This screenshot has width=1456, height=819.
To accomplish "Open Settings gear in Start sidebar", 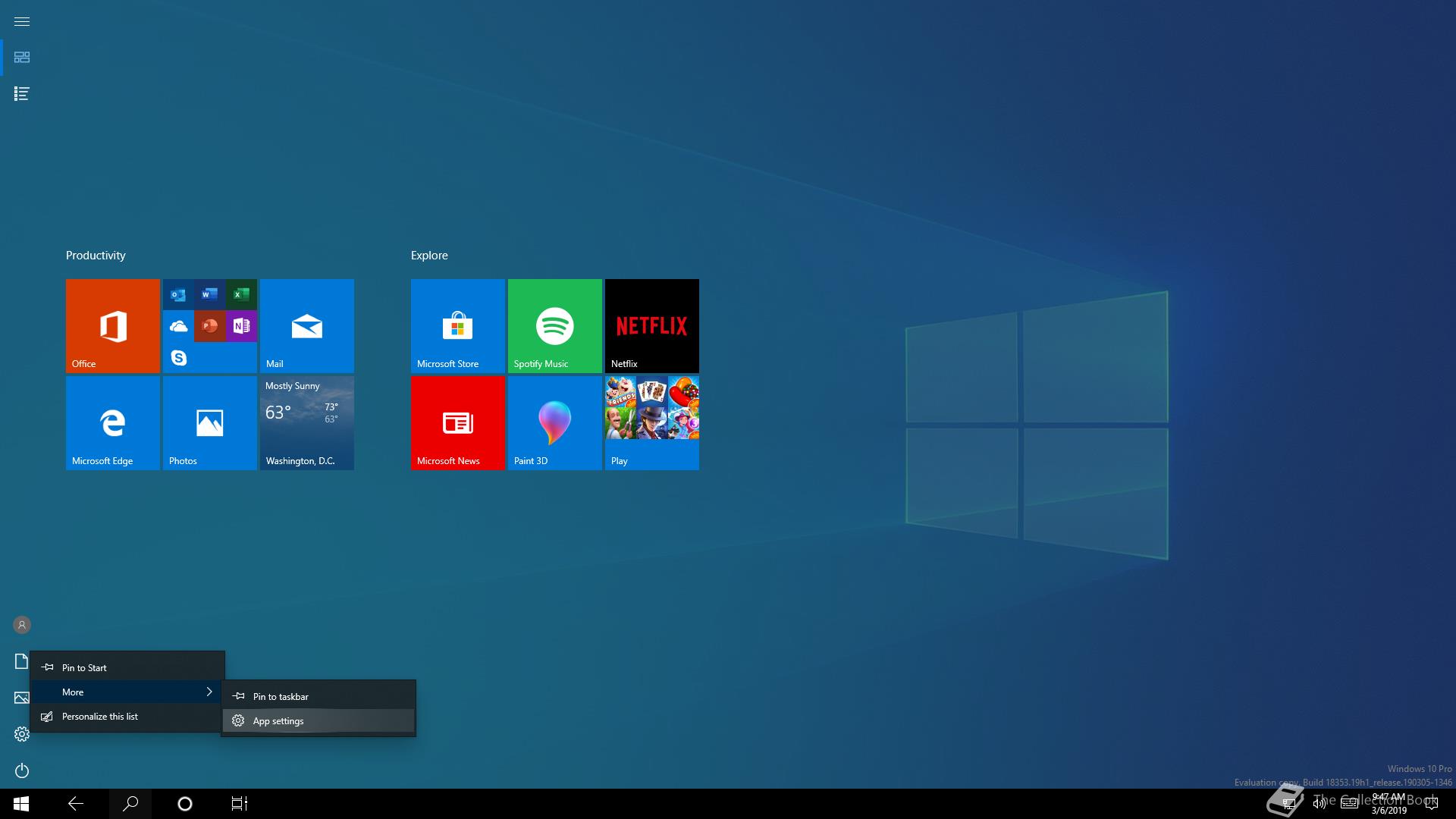I will tap(22, 734).
